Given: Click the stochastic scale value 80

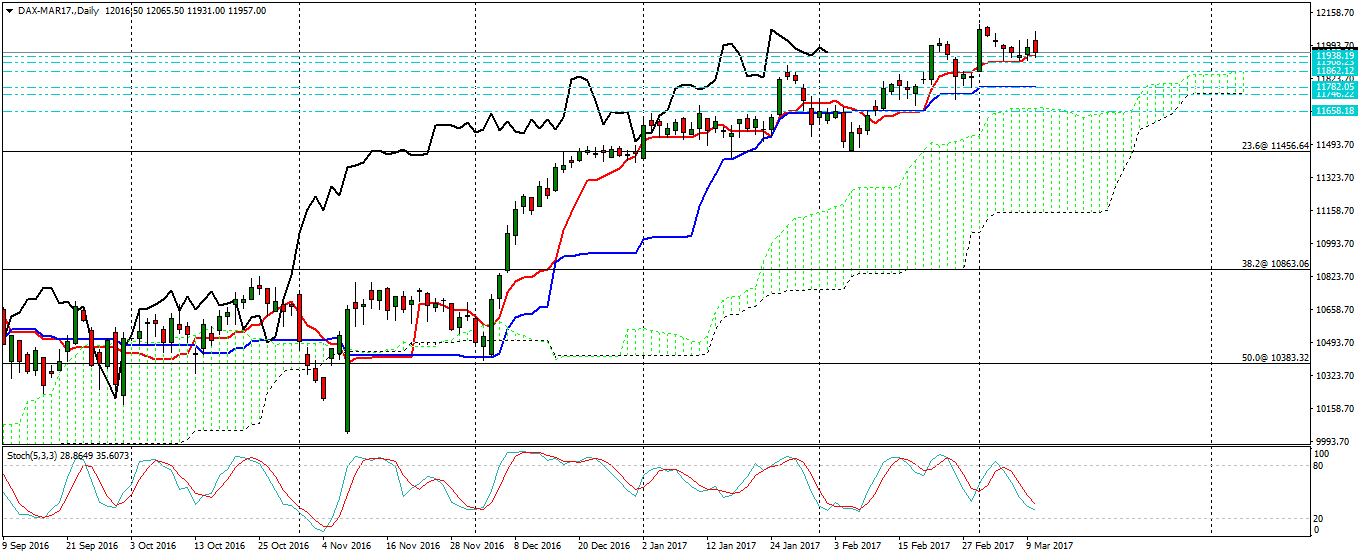Looking at the screenshot, I should [x=1318, y=465].
